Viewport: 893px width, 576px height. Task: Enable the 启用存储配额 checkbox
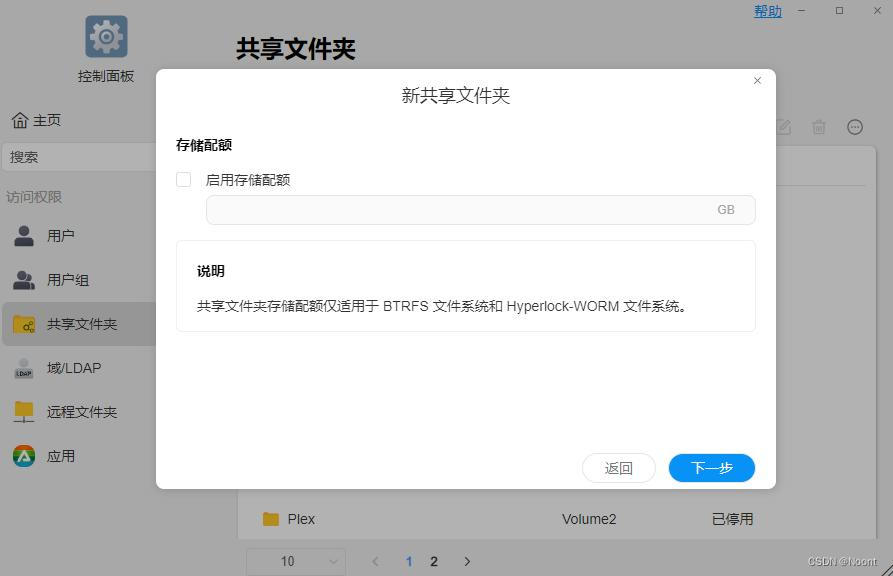pyautogui.click(x=183, y=179)
